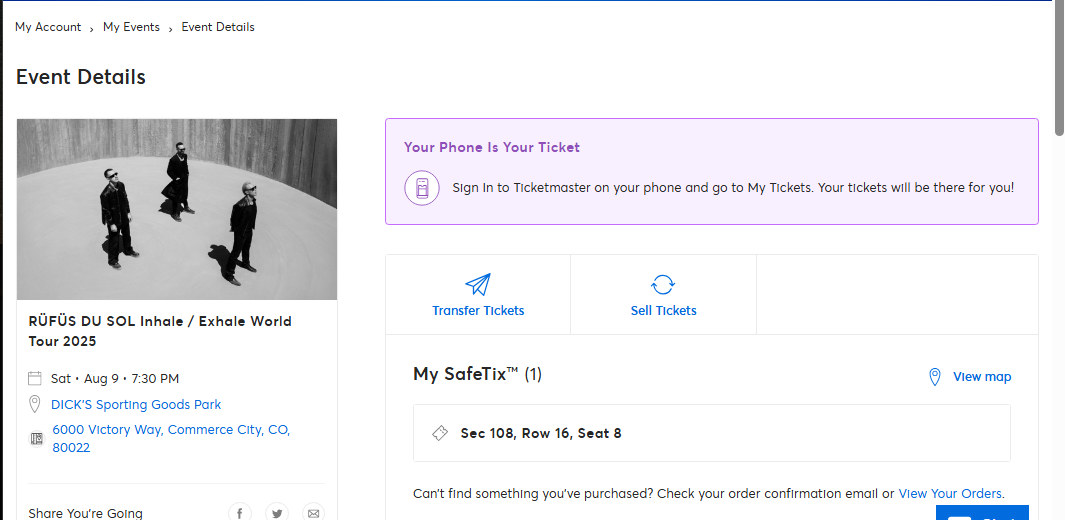Click the Sell Tickets circular arrows icon
Viewport: 1065px width, 520px height.
click(x=663, y=284)
